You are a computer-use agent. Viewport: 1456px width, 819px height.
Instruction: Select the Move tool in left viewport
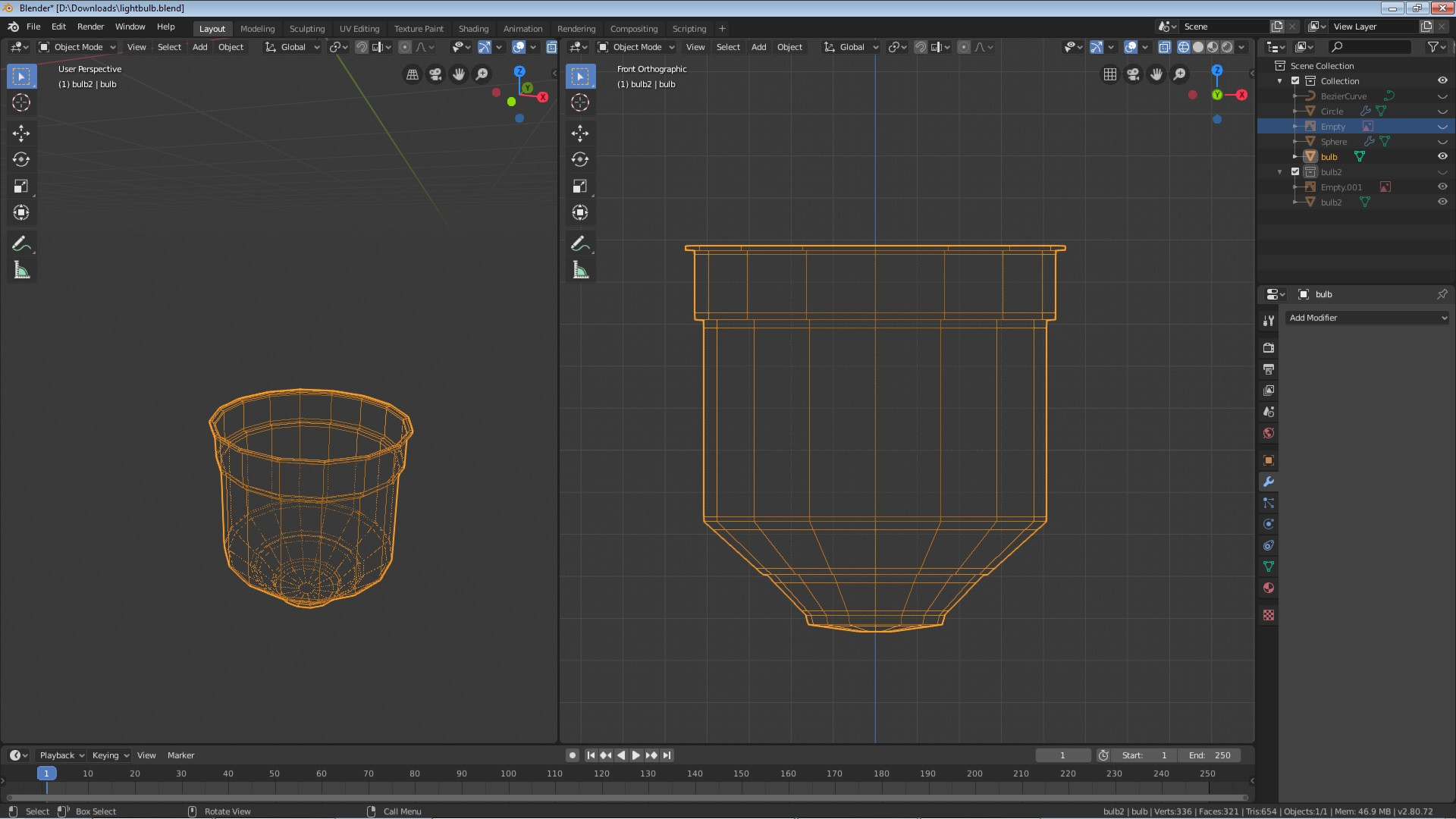click(21, 133)
